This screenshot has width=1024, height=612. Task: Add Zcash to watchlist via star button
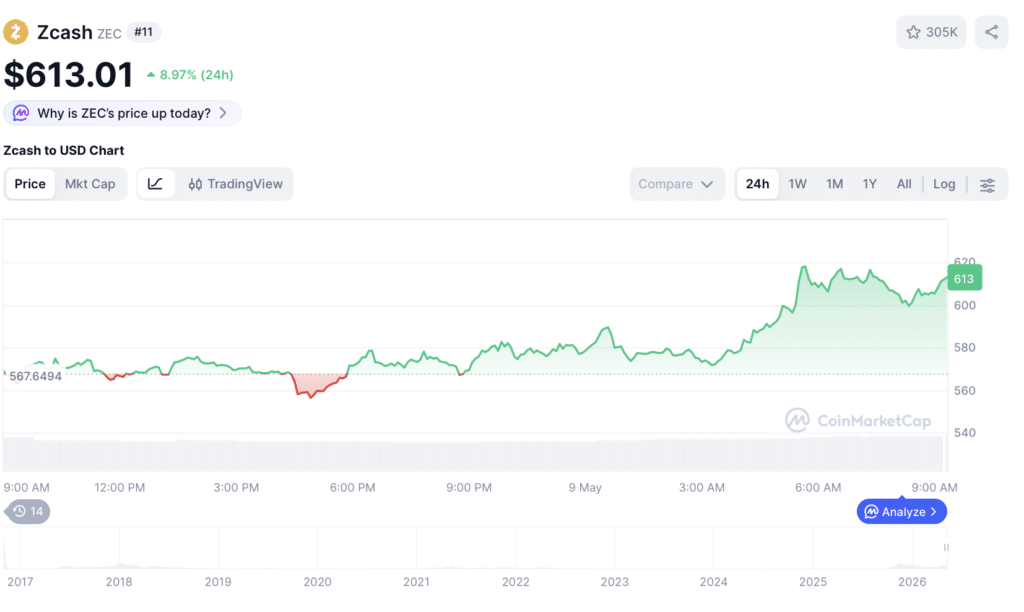931,32
